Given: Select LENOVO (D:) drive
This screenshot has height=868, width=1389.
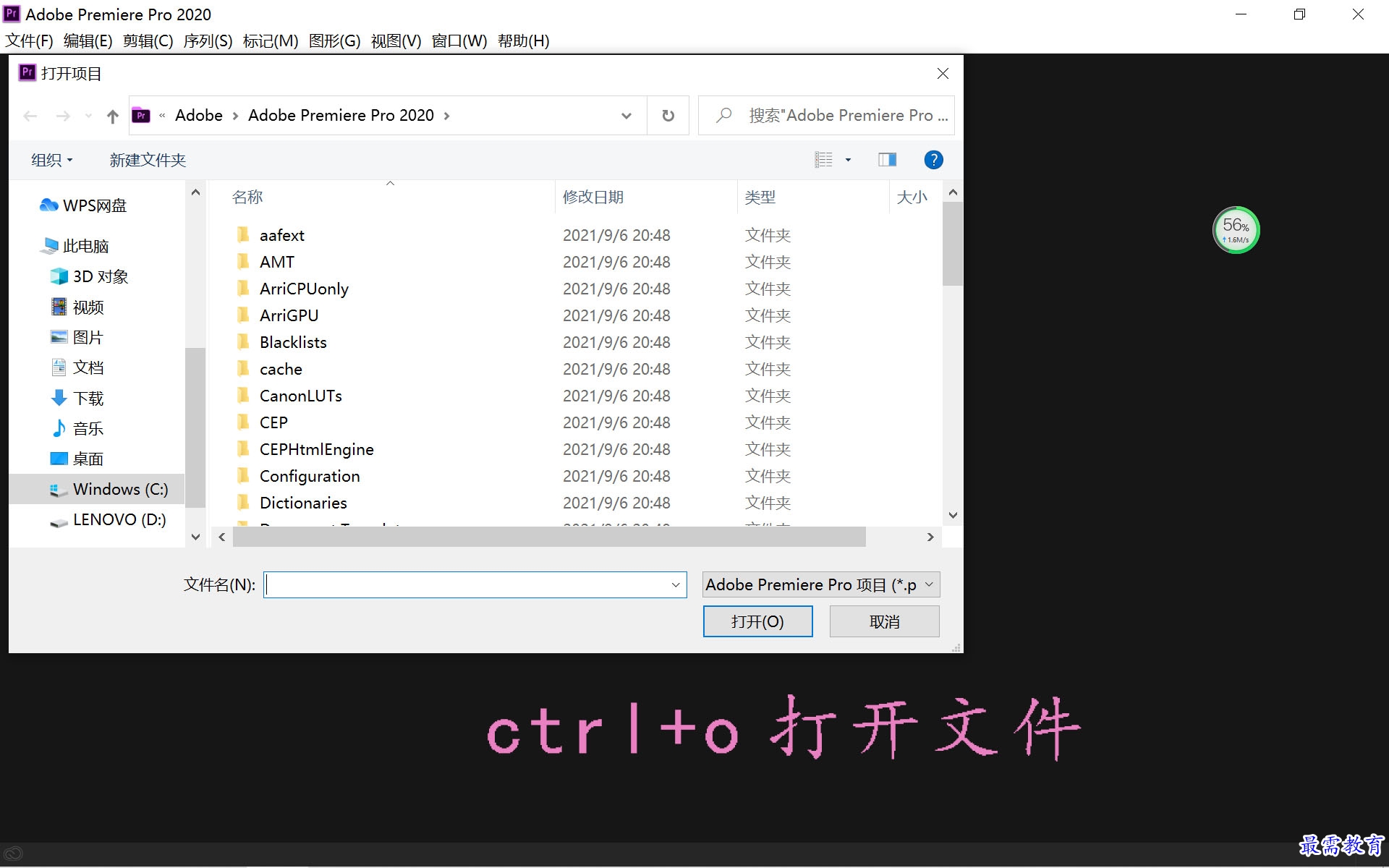Looking at the screenshot, I should click(x=108, y=519).
